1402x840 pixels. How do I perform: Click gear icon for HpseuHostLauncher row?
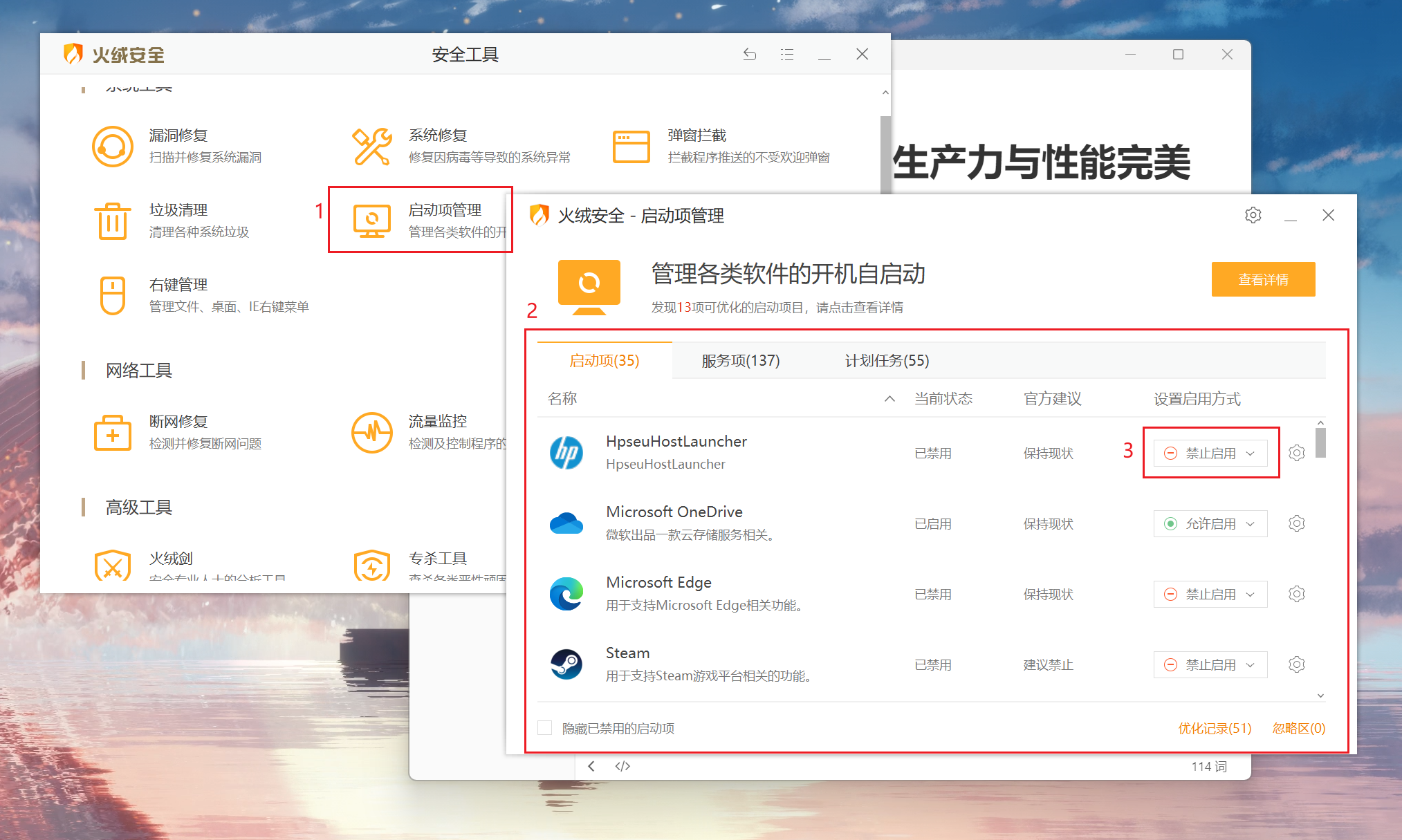[x=1297, y=453]
